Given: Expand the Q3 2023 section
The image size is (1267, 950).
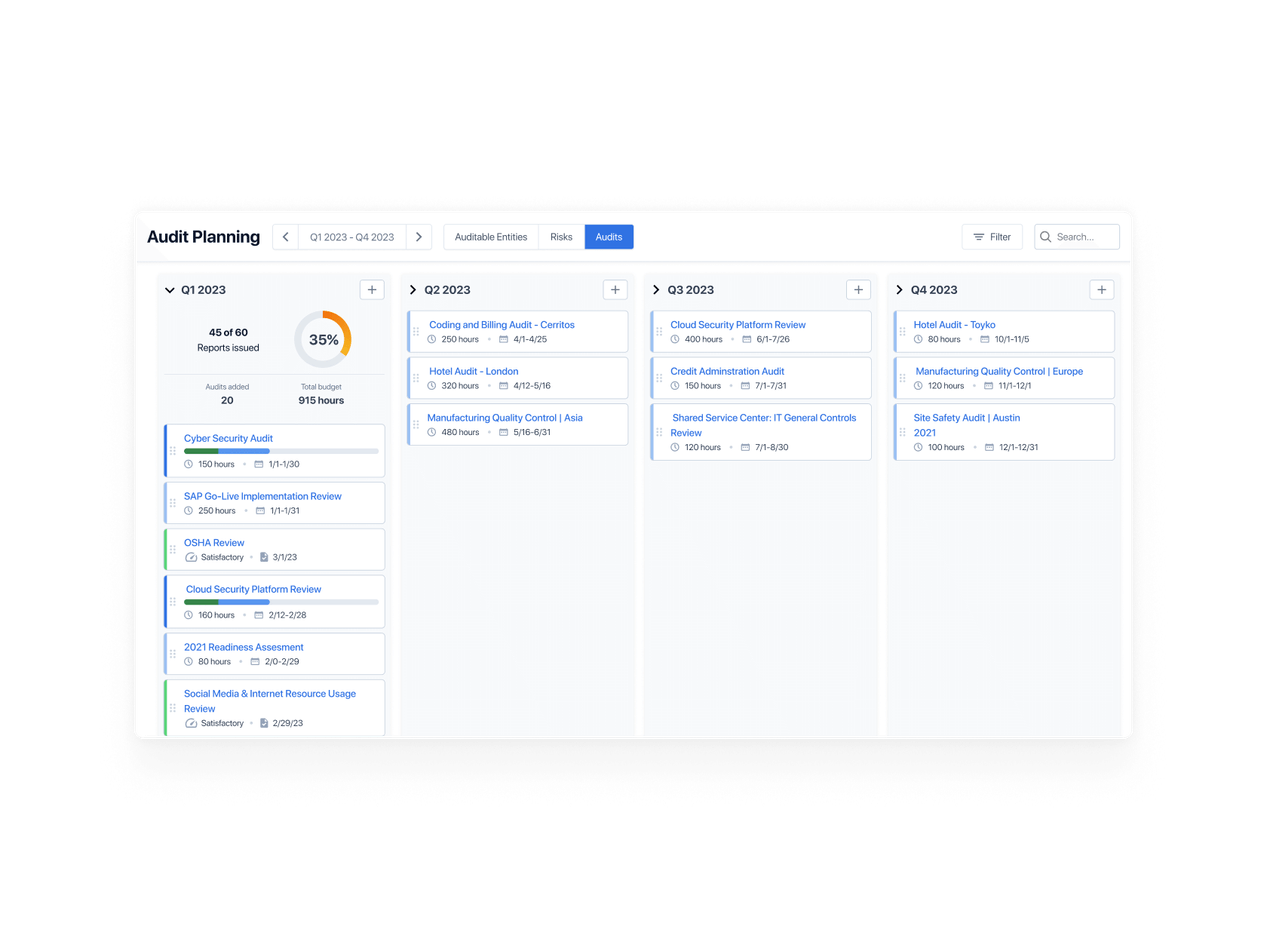Looking at the screenshot, I should click(656, 290).
